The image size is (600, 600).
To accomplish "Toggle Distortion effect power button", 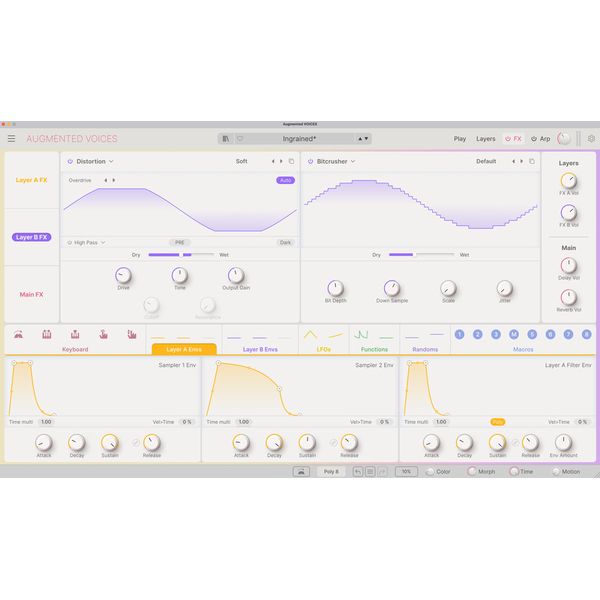I will [70, 161].
